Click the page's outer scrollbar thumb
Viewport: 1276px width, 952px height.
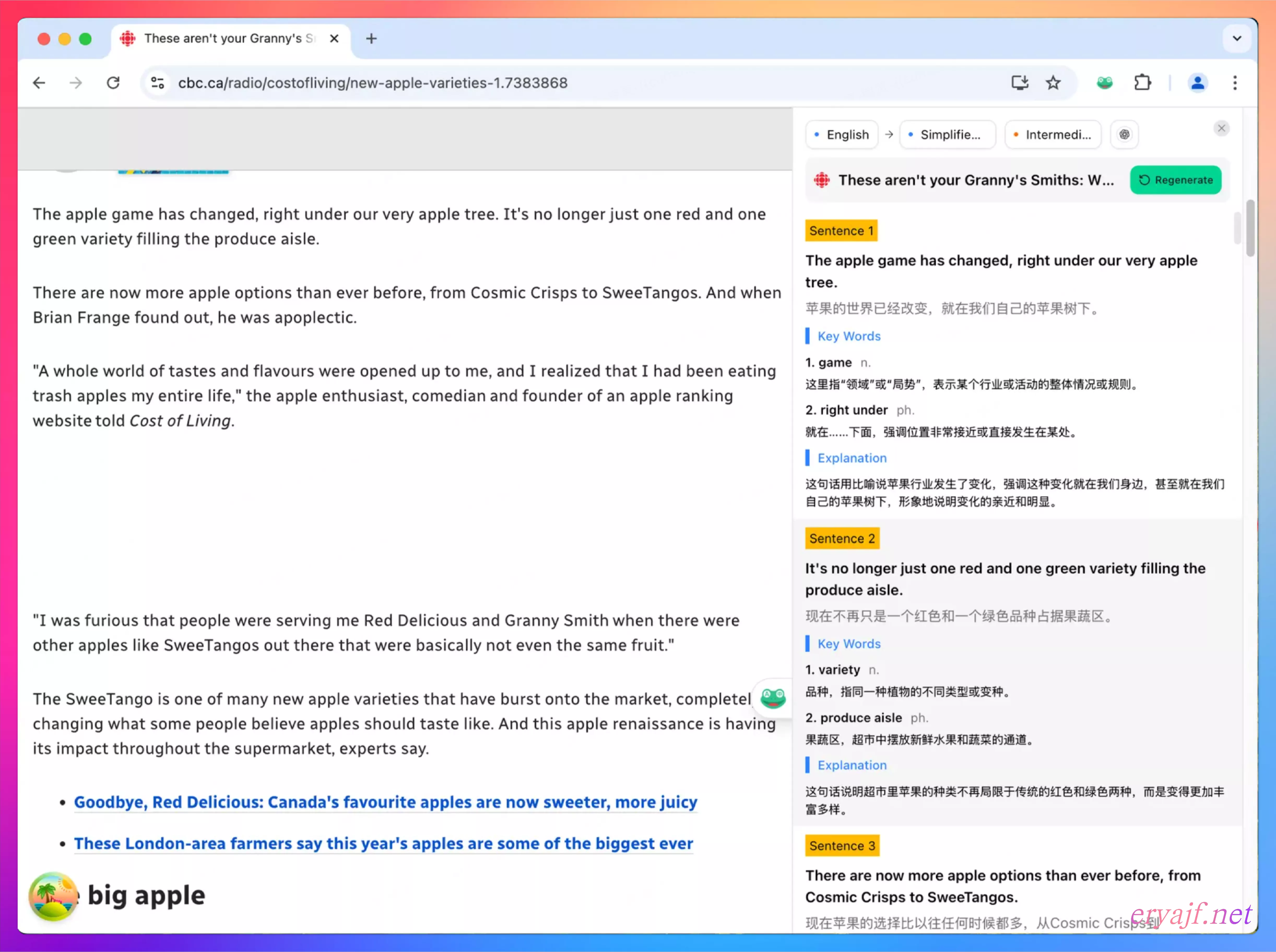[1250, 228]
